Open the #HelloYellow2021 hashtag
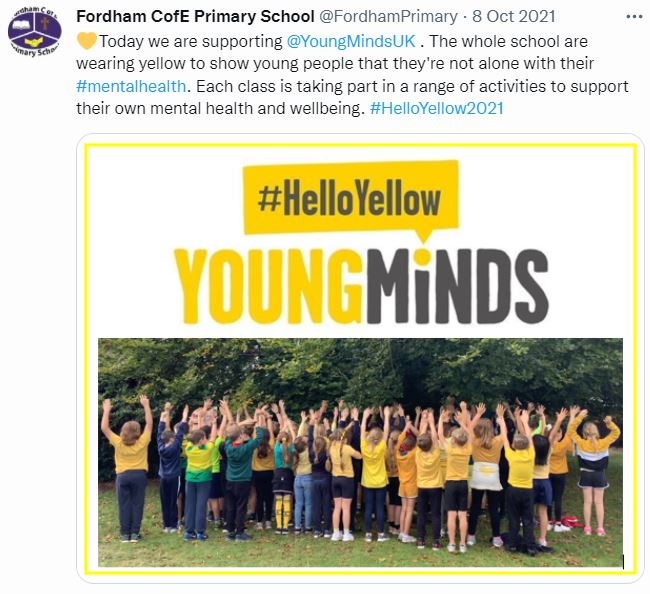This screenshot has height=594, width=650. click(x=437, y=108)
